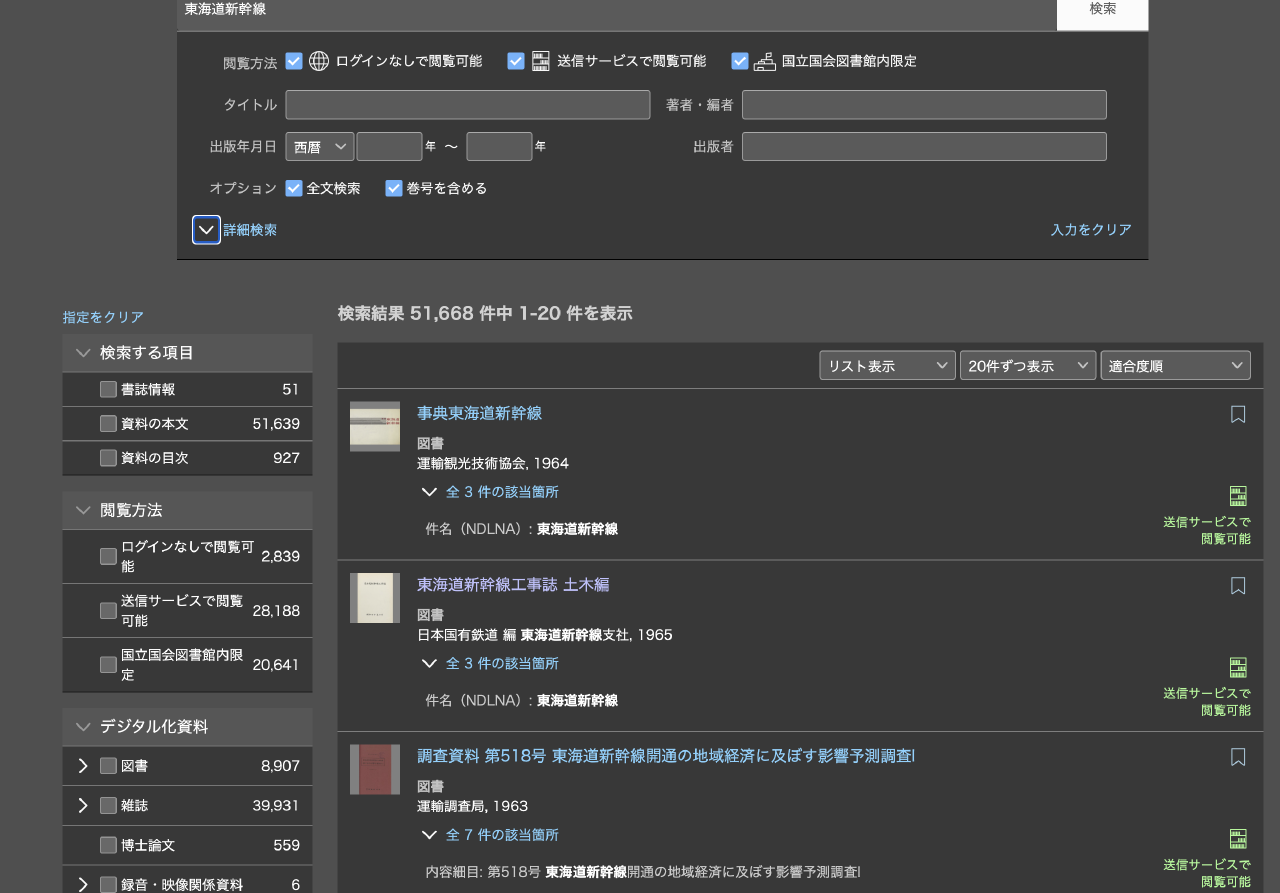This screenshot has height=893, width=1280.
Task: Bookmark the 東海道新幹線工事誌 土木編 result
Action: [x=1238, y=586]
